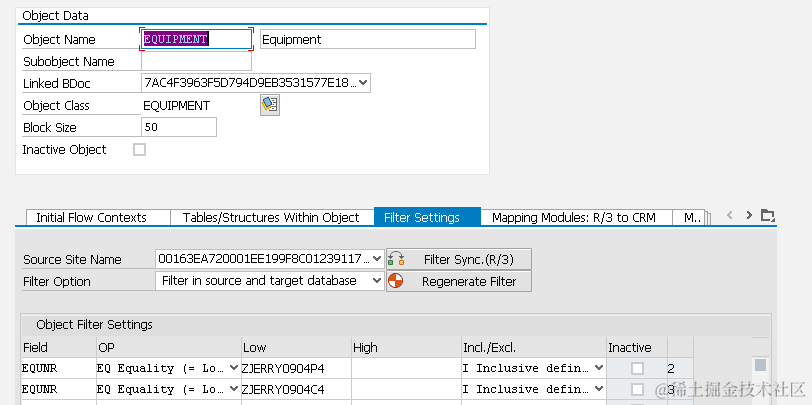The width and height of the screenshot is (812, 405).
Task: Expand the Linked BDoc dropdown
Action: click(x=364, y=83)
